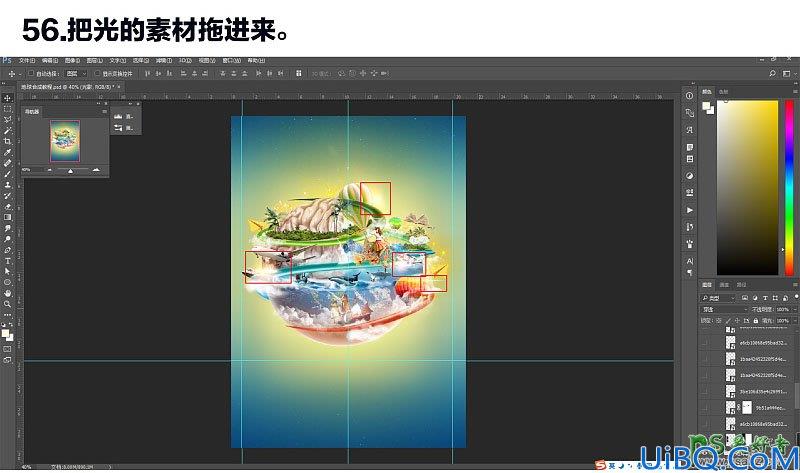Open the Navigator panel flyout menu
The width and height of the screenshot is (800, 473).
(105, 111)
